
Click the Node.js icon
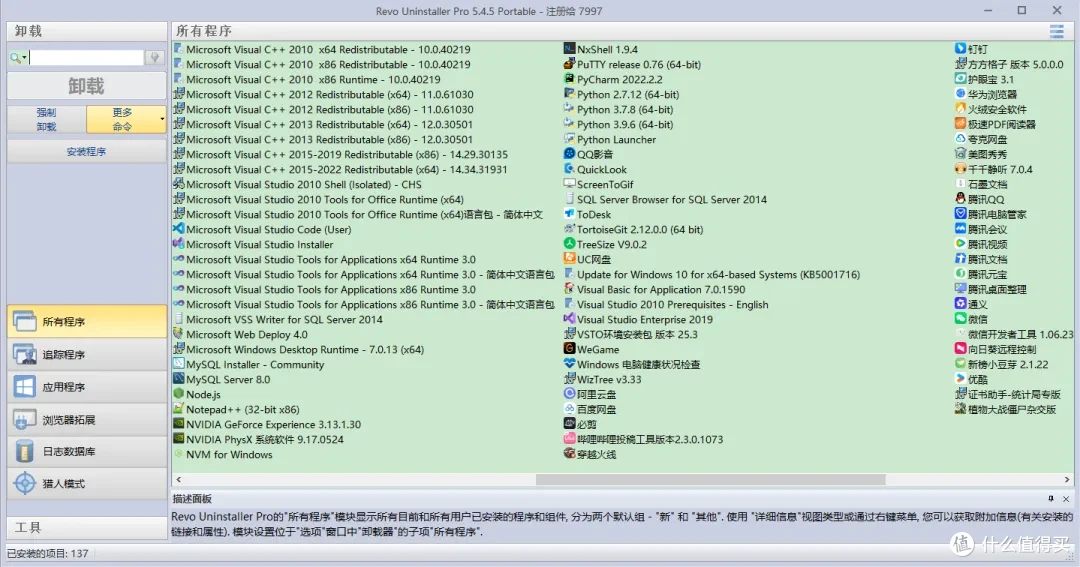pyautogui.click(x=178, y=394)
